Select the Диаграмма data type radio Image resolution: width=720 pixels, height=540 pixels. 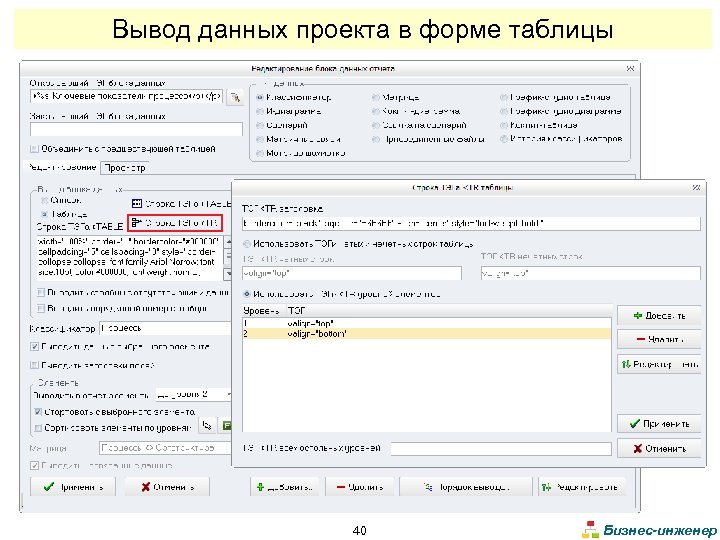(x=259, y=111)
